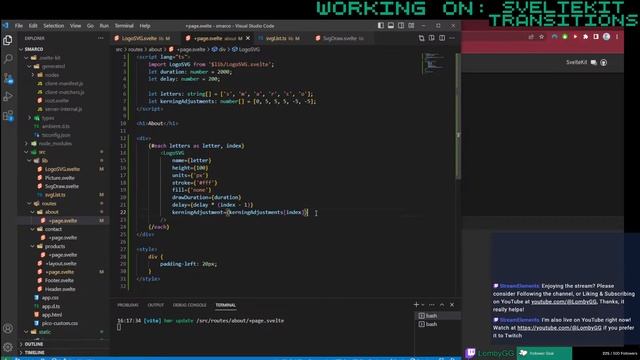Open customize layout icon in title bar
This screenshot has height=360, width=640.
(411, 25)
